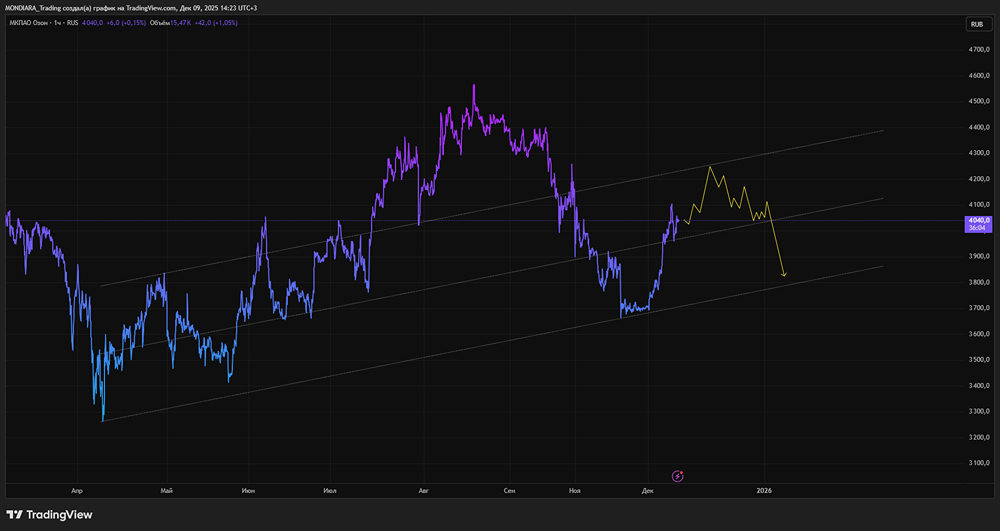
Task: Click the 3100,0 price scale label
Action: 978,463
